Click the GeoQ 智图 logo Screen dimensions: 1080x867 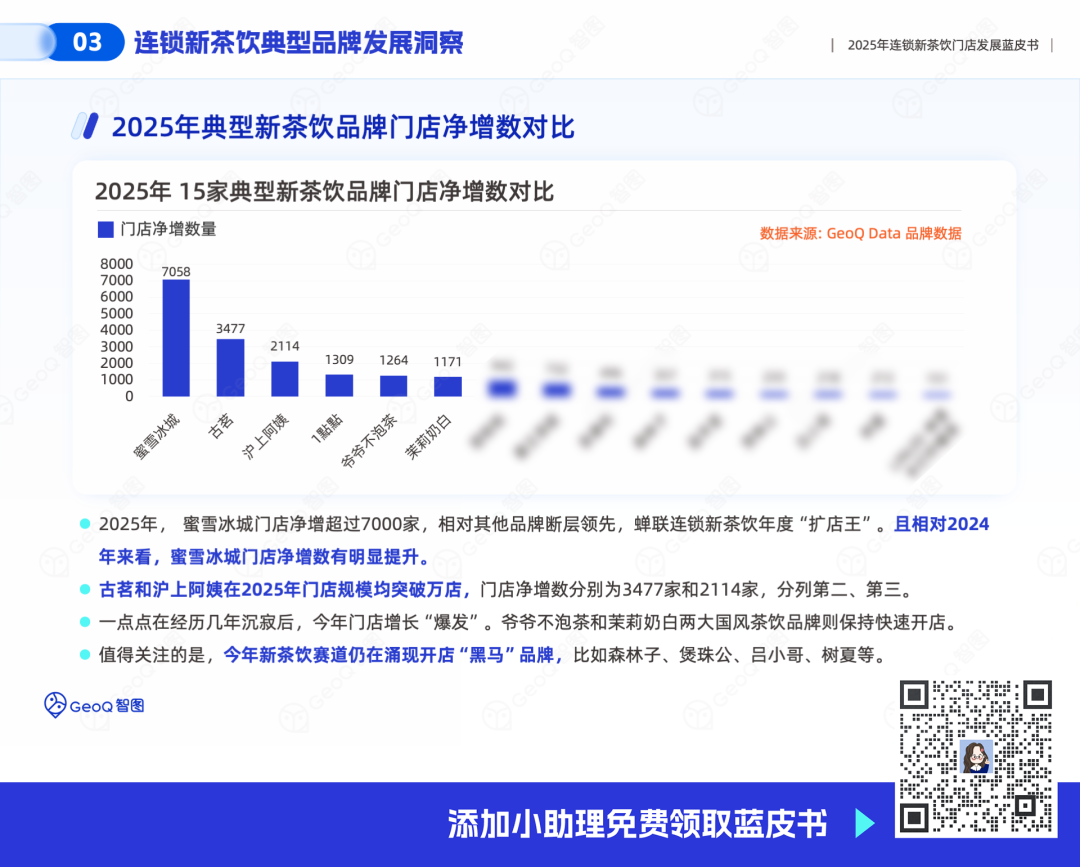(x=94, y=705)
